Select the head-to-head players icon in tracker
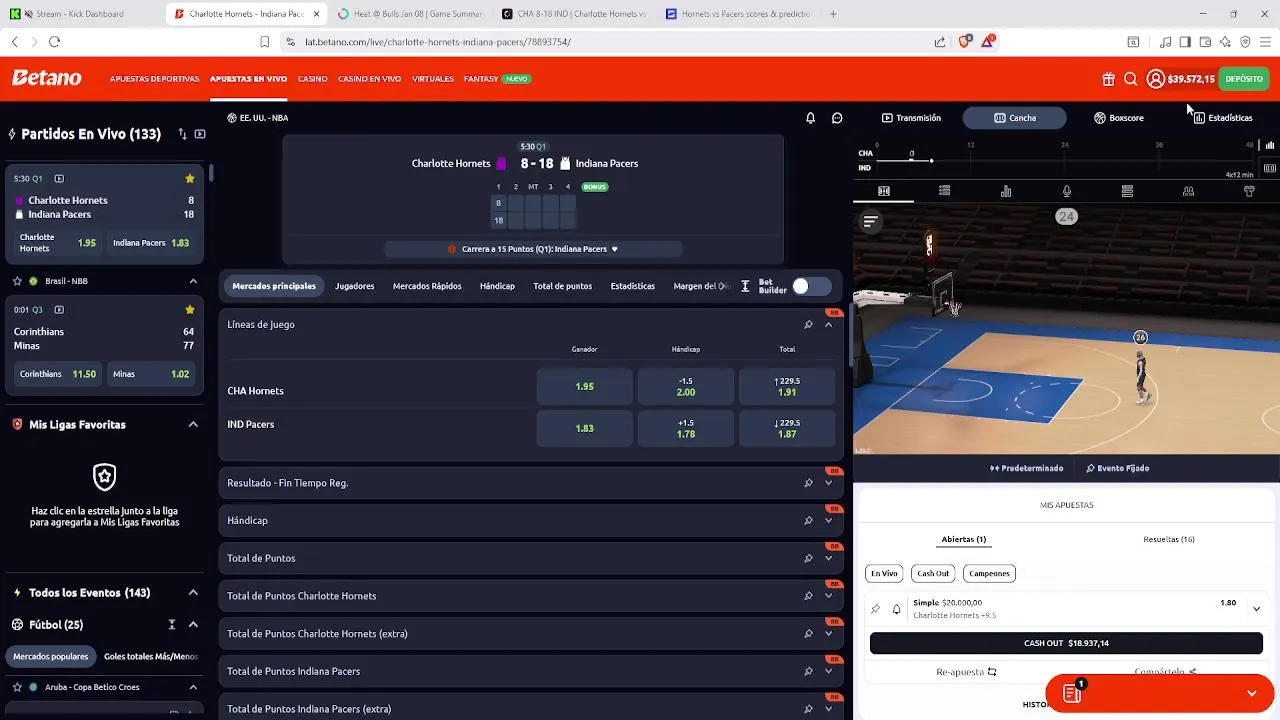Image resolution: width=1280 pixels, height=720 pixels. (1188, 191)
